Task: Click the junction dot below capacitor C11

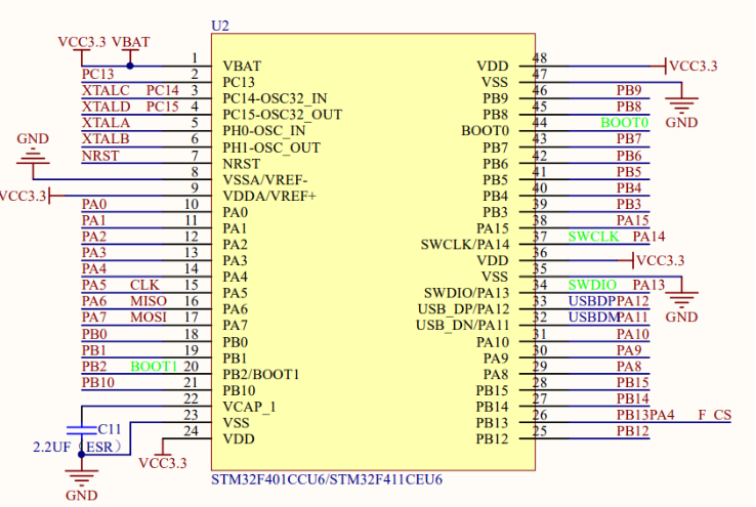Action: [81, 454]
